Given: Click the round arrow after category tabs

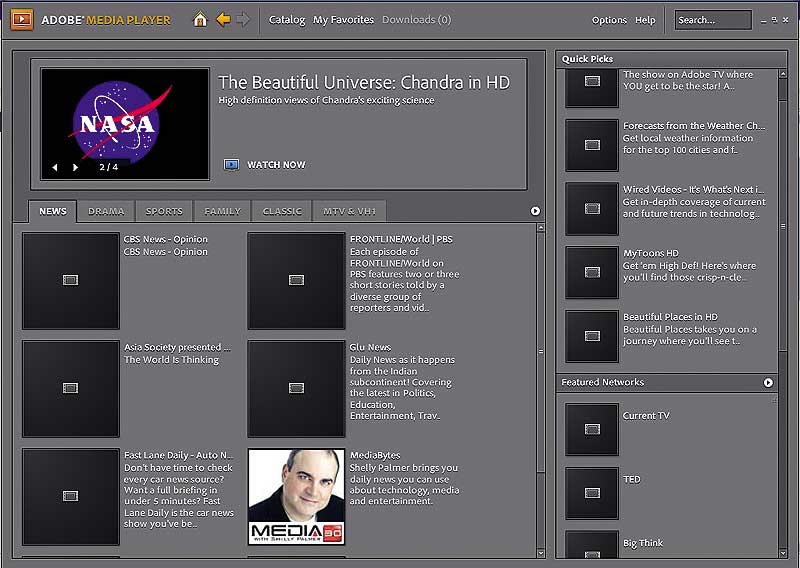Looking at the screenshot, I should pyautogui.click(x=535, y=211).
